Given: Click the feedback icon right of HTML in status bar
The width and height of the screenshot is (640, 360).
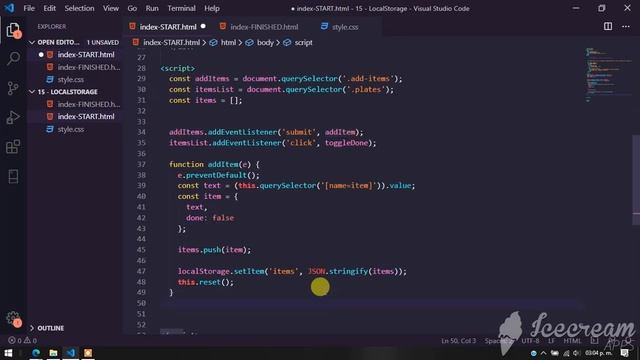Looking at the screenshot, I should (594, 340).
